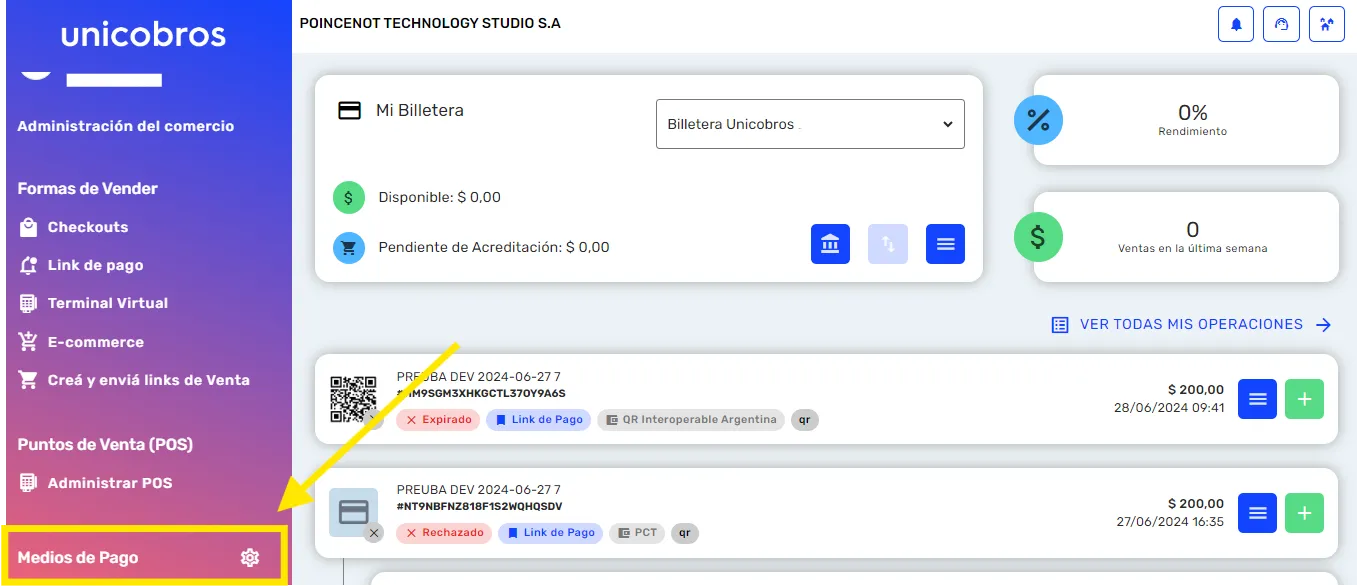Click the green plus button for 28/06/2024 operation
Viewport: 1357px width, 586px height.
coord(1304,399)
